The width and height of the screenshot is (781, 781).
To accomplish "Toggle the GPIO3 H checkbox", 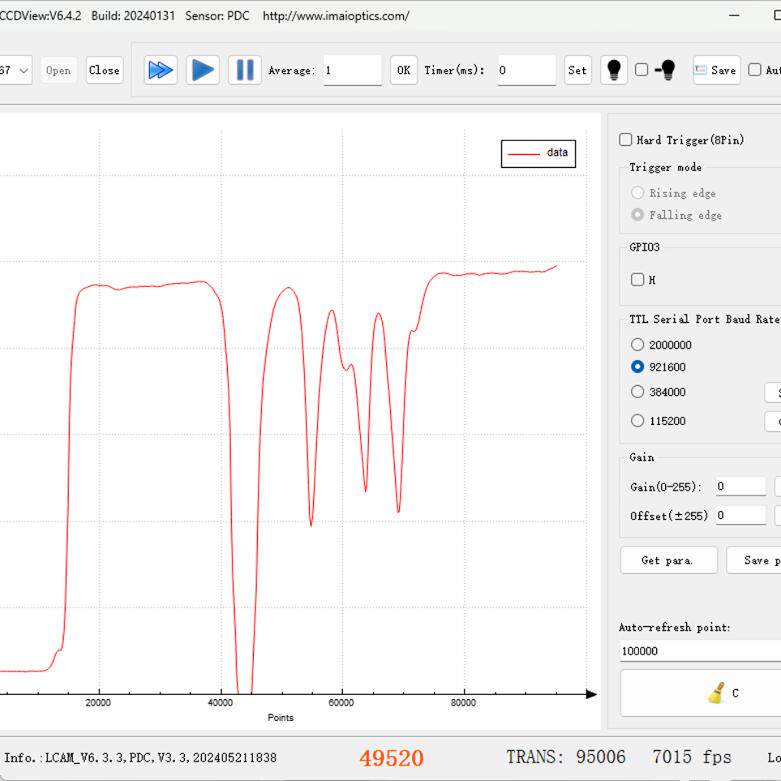I will [637, 279].
